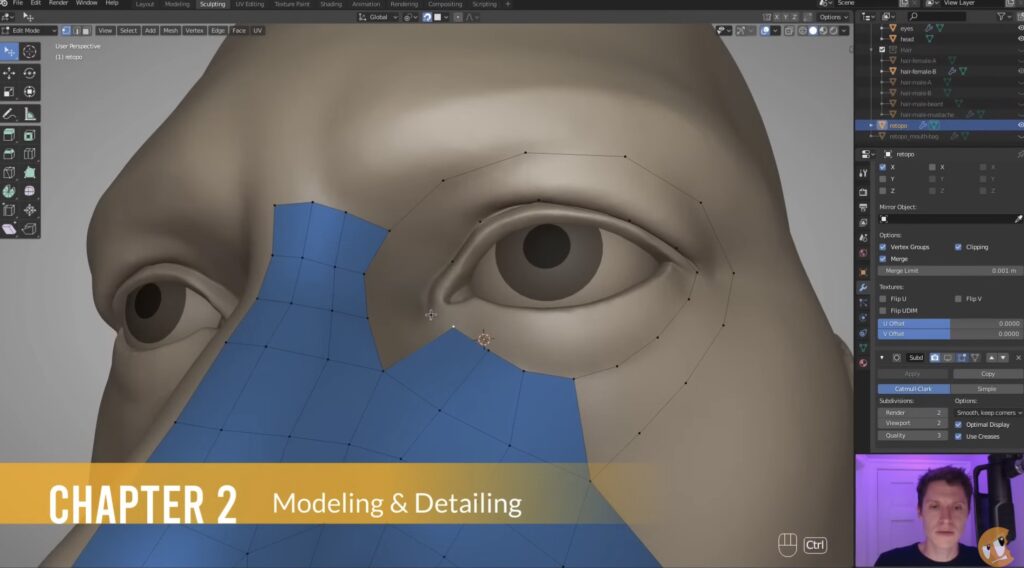Open the shading options dropdown arrow

[844, 31]
